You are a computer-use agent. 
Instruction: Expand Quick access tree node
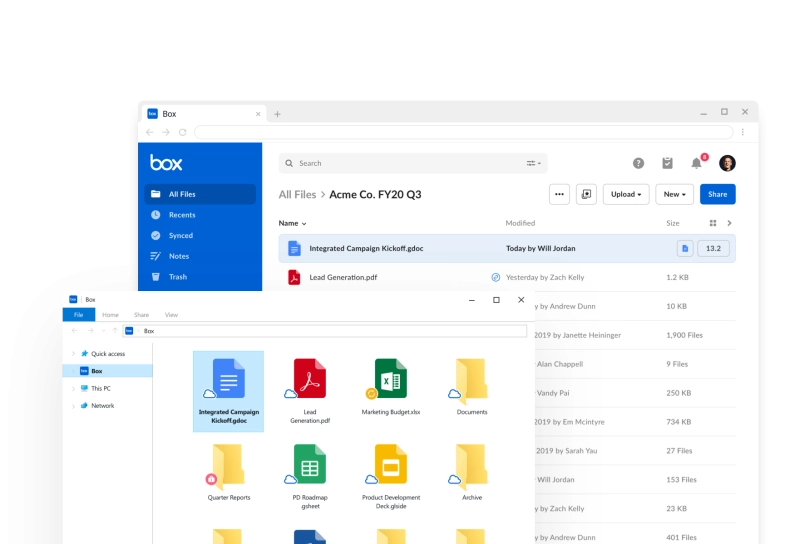[73, 354]
